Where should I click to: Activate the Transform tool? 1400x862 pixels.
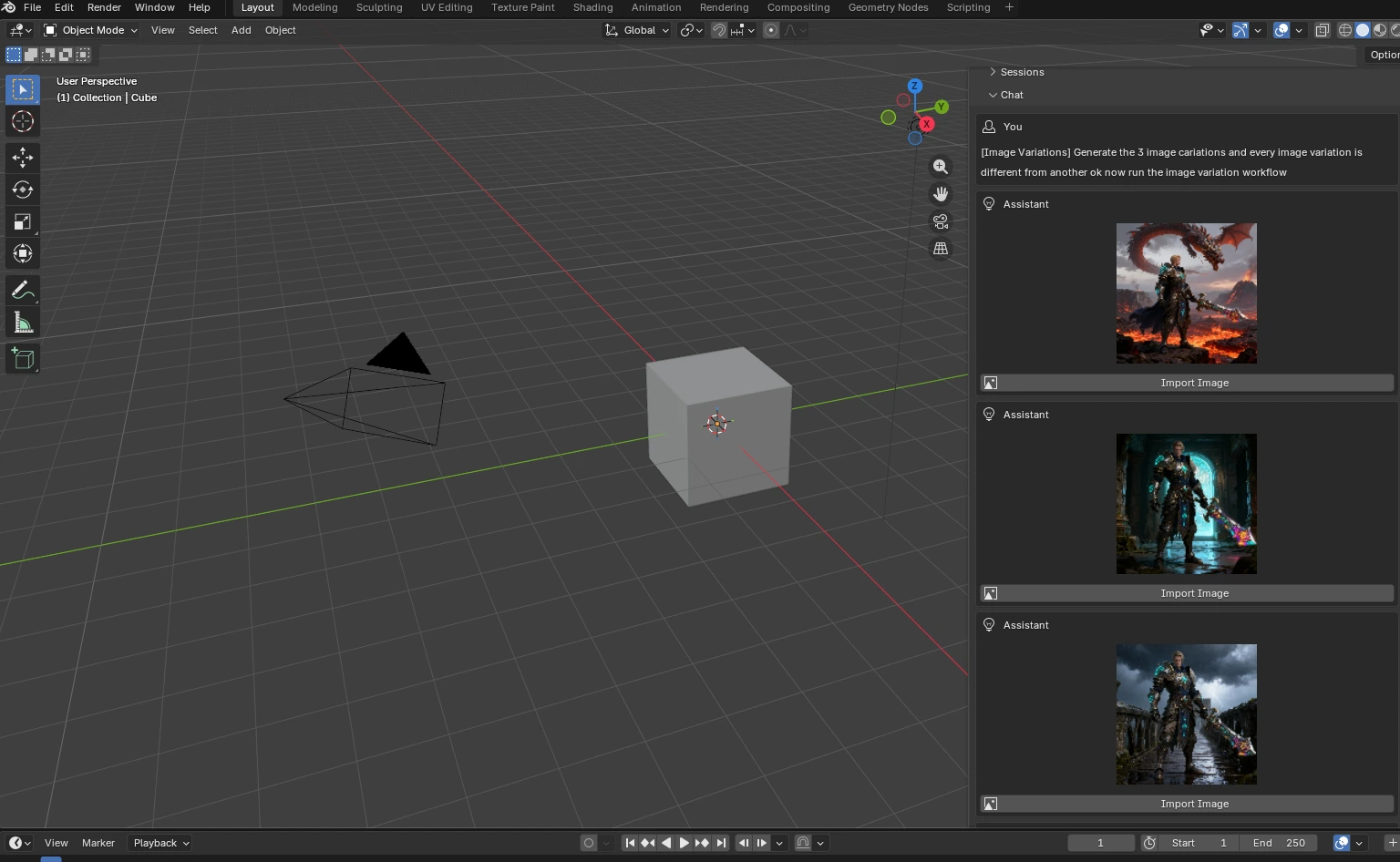[23, 253]
